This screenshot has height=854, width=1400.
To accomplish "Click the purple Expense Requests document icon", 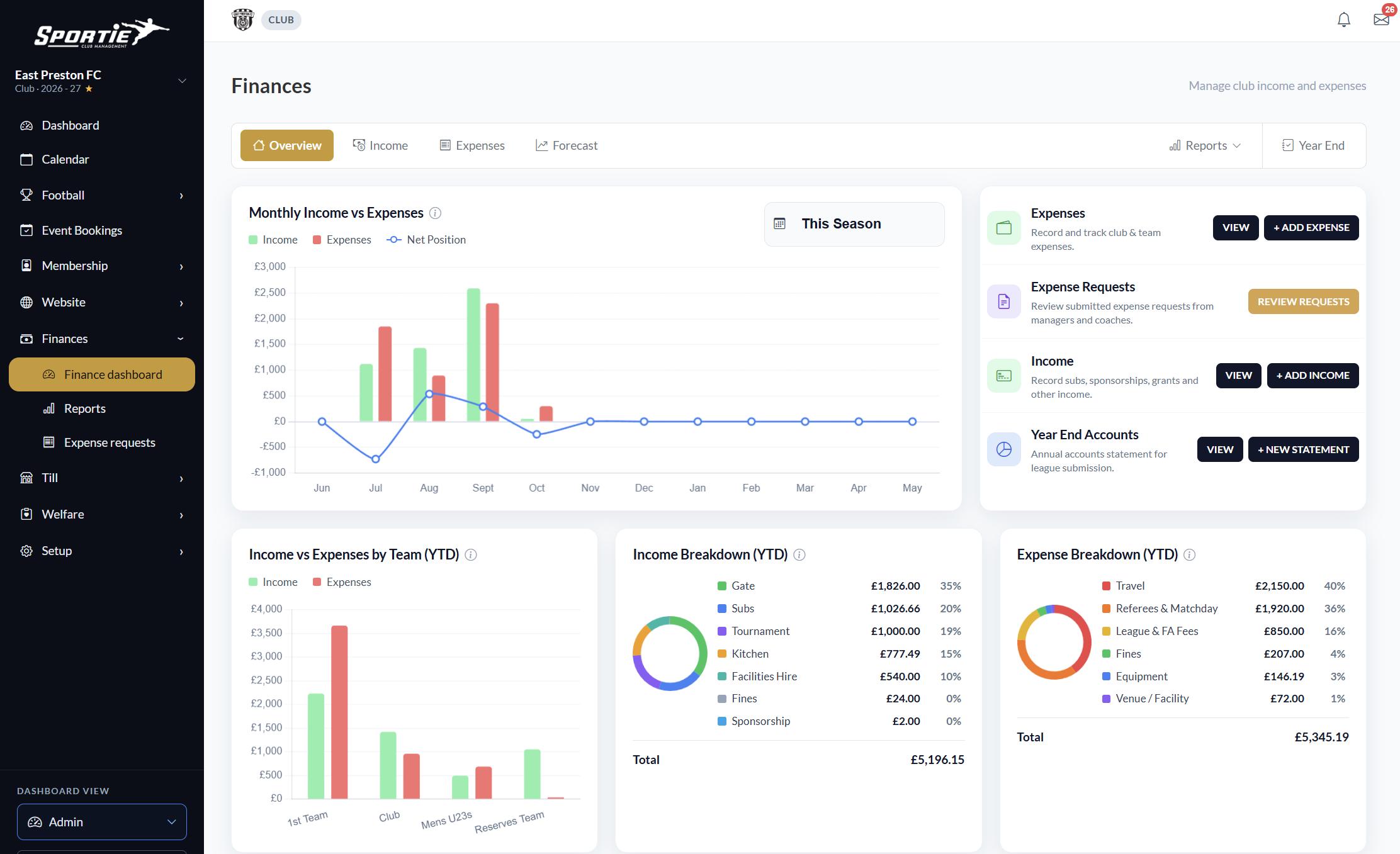I will tap(1004, 301).
